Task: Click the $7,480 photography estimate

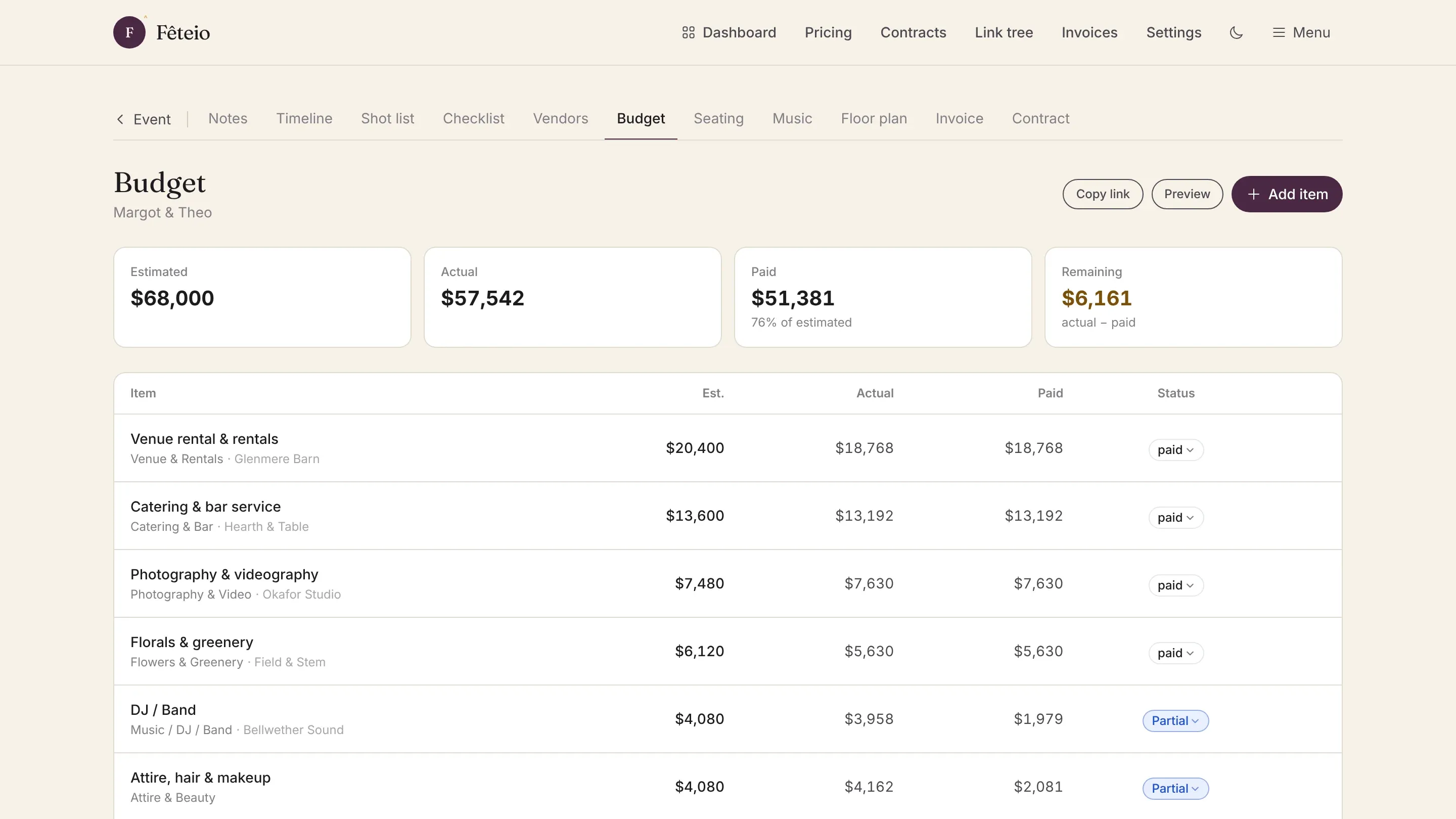Action: coord(699,584)
